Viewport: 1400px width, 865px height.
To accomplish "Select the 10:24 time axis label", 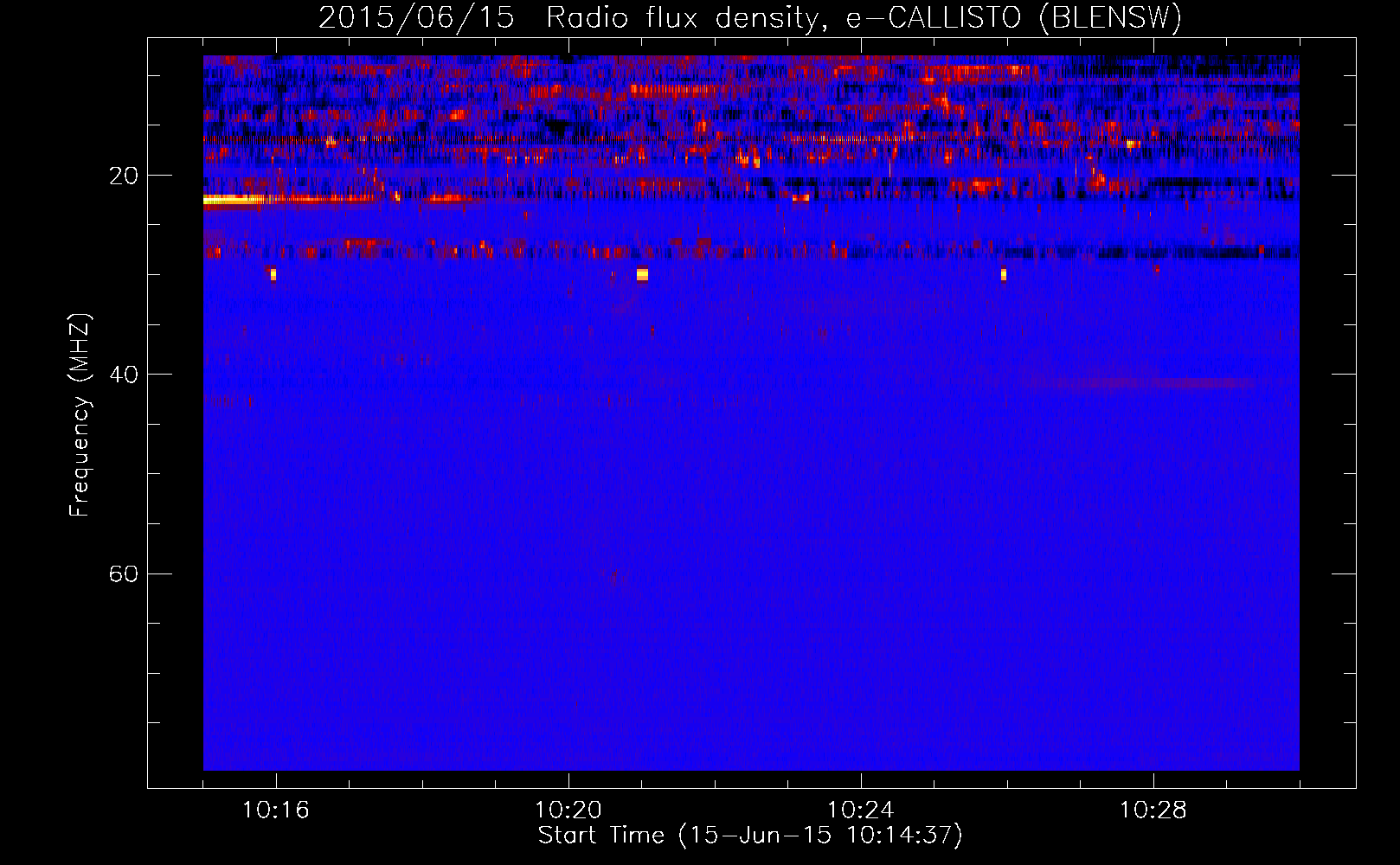I will tap(861, 811).
